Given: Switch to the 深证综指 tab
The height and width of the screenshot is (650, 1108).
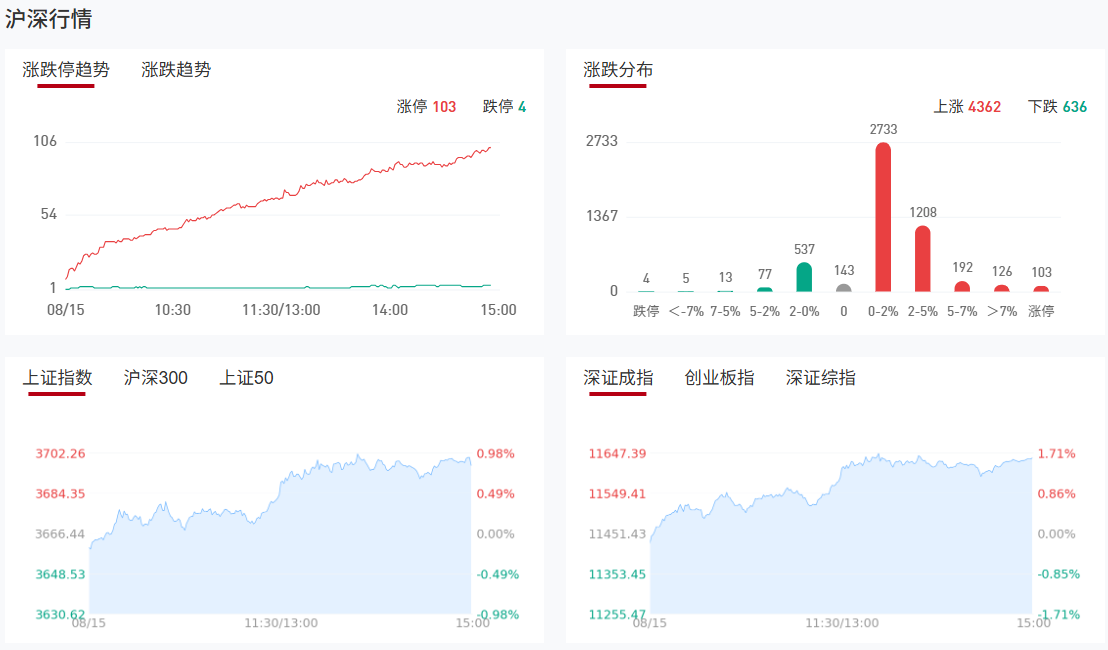Looking at the screenshot, I should coord(820,378).
